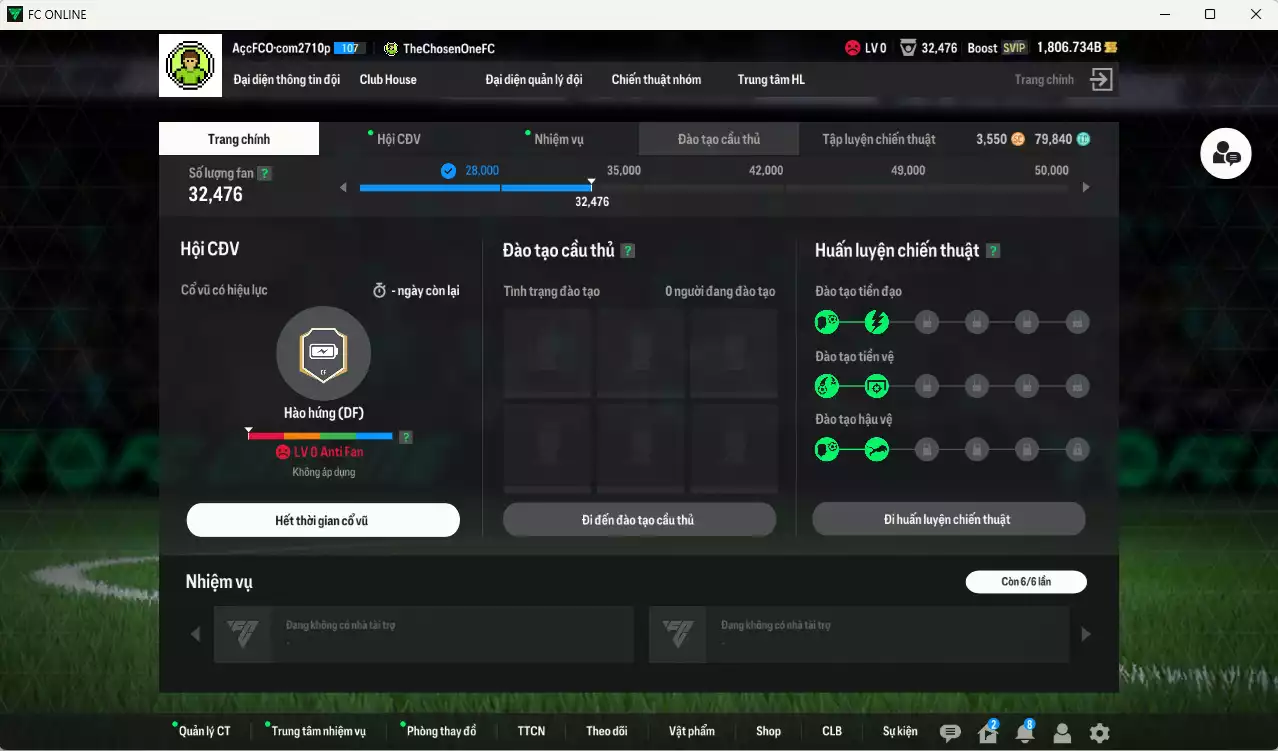The height and width of the screenshot is (751, 1278).
Task: Click help icon next to Số lượng fan
Action: click(x=264, y=173)
